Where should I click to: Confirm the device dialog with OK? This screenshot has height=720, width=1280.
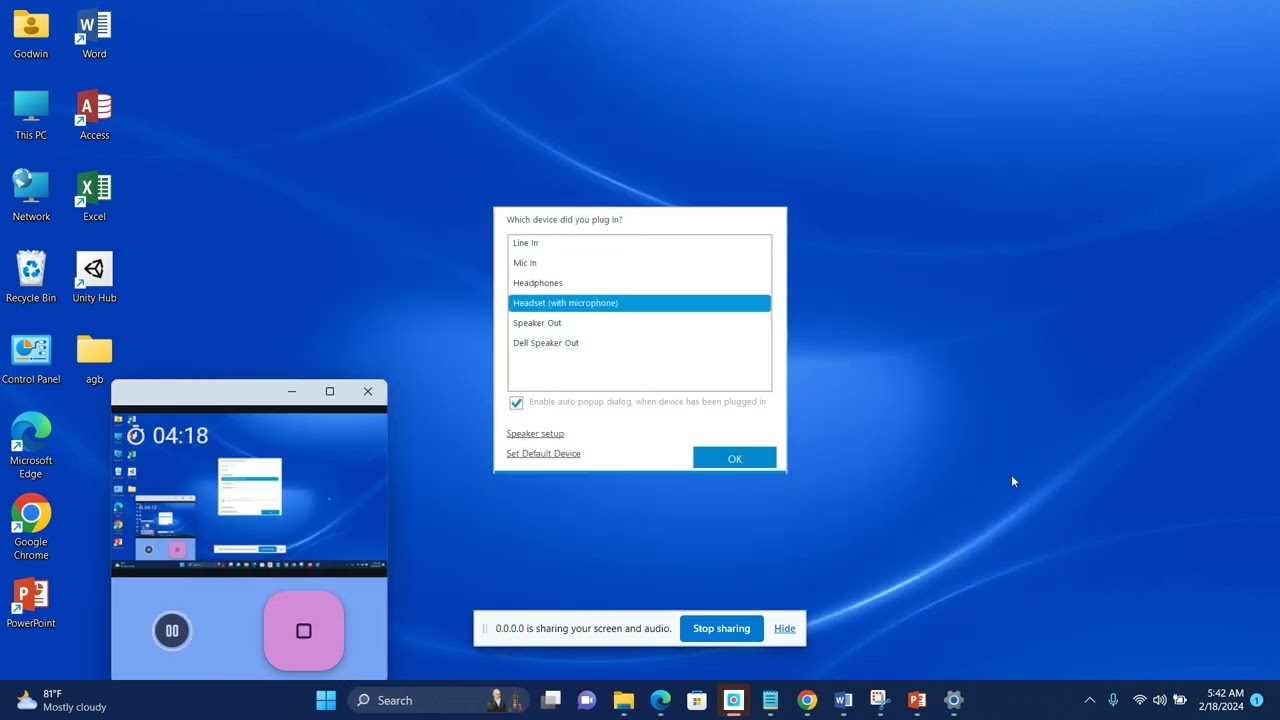coord(734,458)
